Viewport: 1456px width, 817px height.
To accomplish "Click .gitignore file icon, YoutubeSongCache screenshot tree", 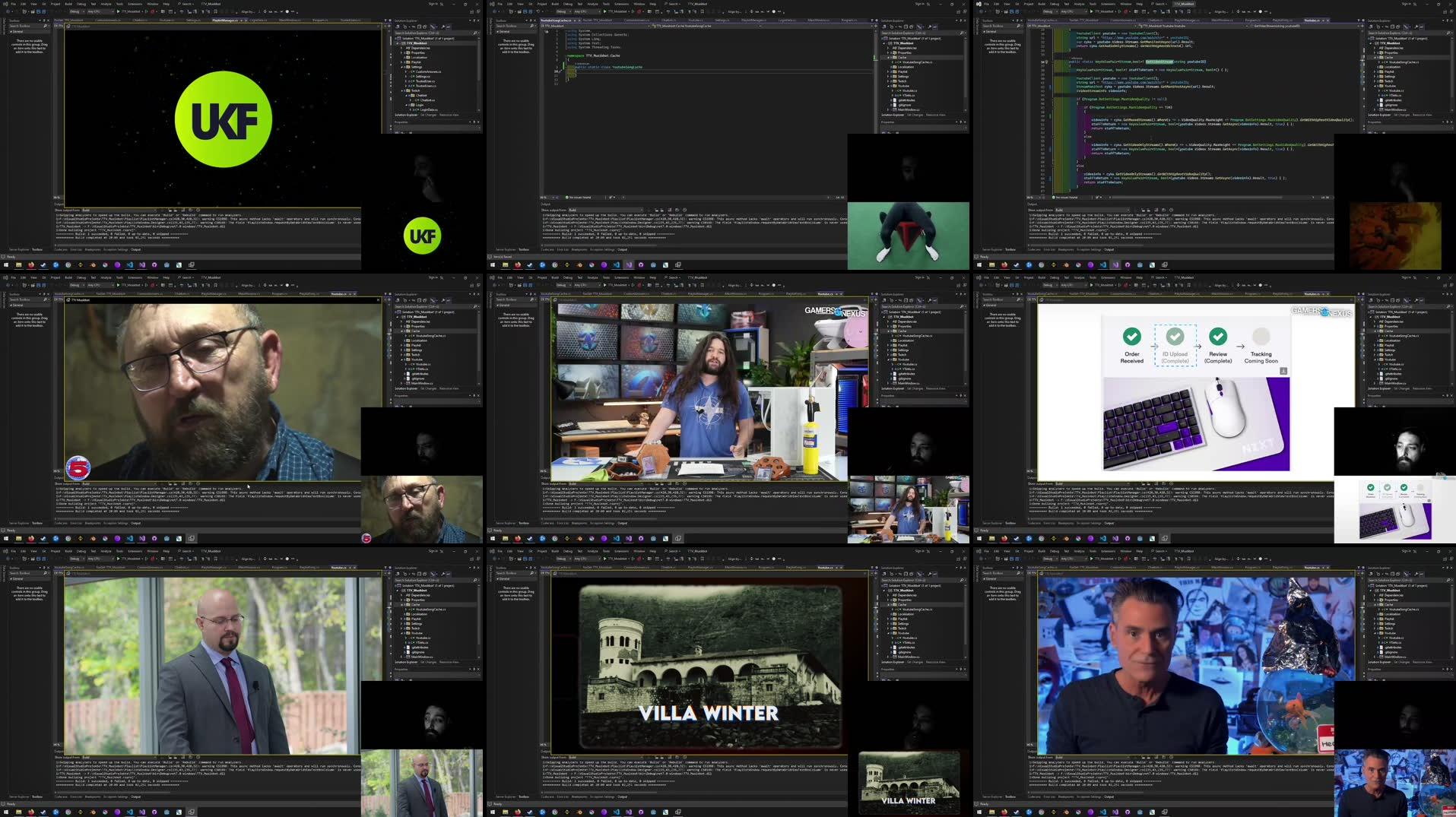I will [895, 105].
